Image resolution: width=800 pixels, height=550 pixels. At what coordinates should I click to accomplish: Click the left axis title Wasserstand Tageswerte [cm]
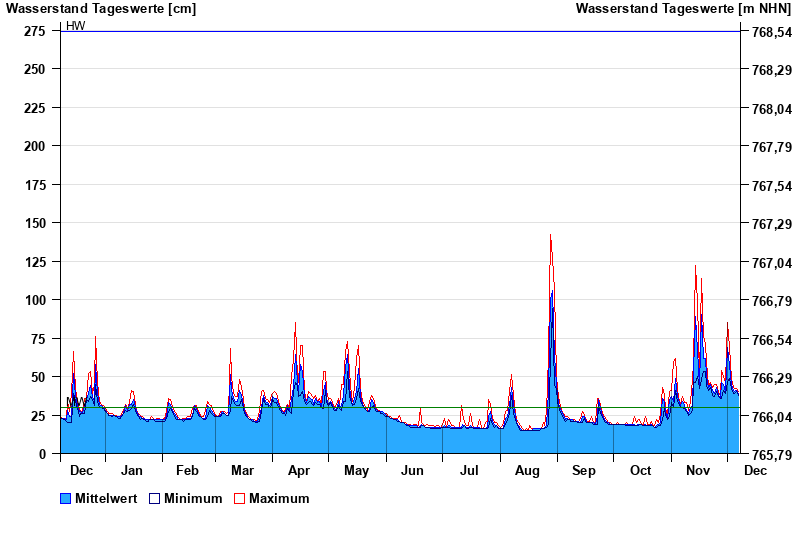101,9
